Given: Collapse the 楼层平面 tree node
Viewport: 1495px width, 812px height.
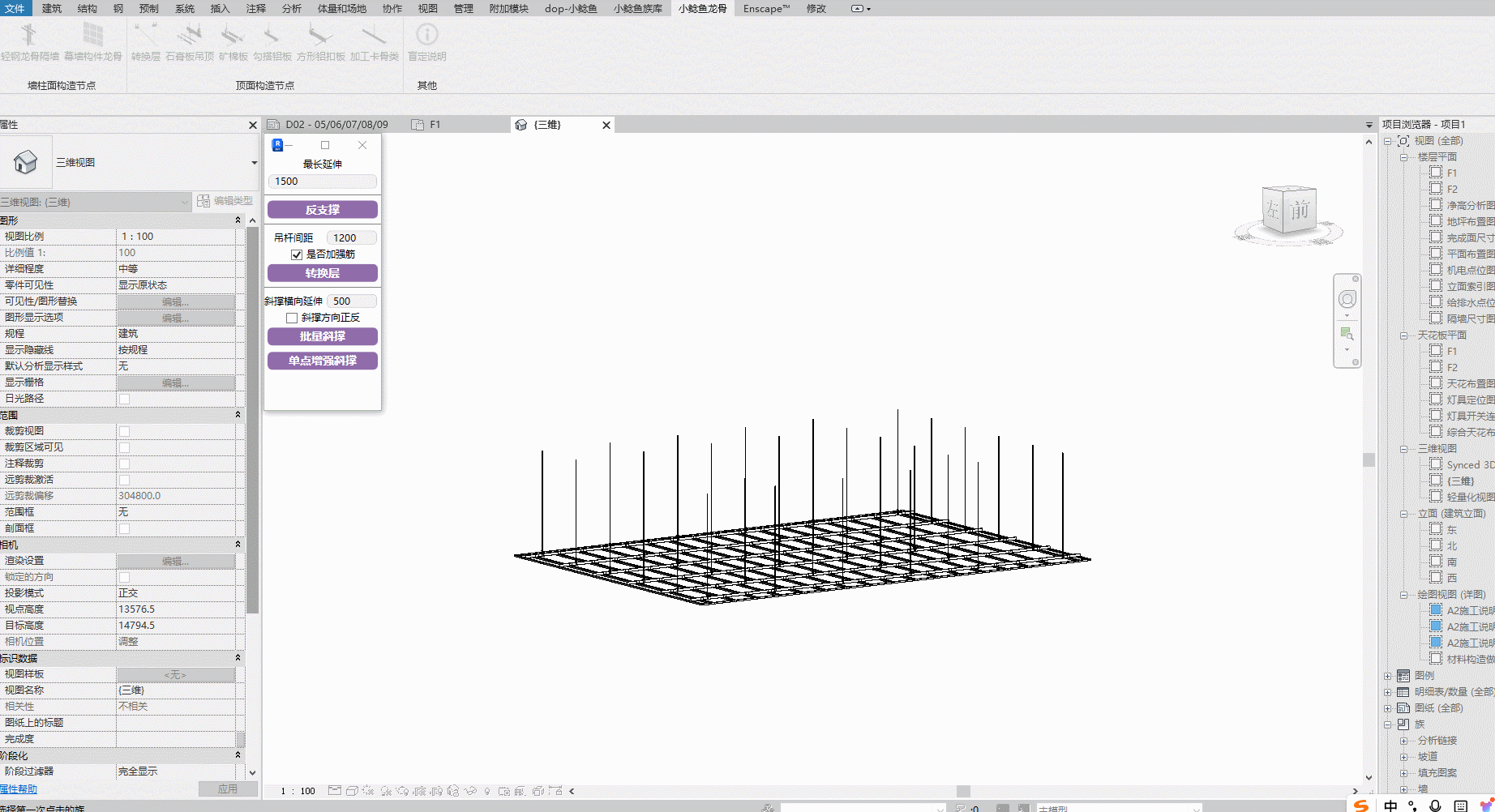Looking at the screenshot, I should tap(1403, 157).
